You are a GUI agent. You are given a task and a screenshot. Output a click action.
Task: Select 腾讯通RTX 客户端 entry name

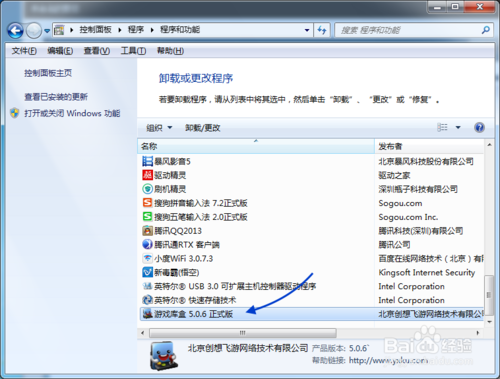click(187, 245)
